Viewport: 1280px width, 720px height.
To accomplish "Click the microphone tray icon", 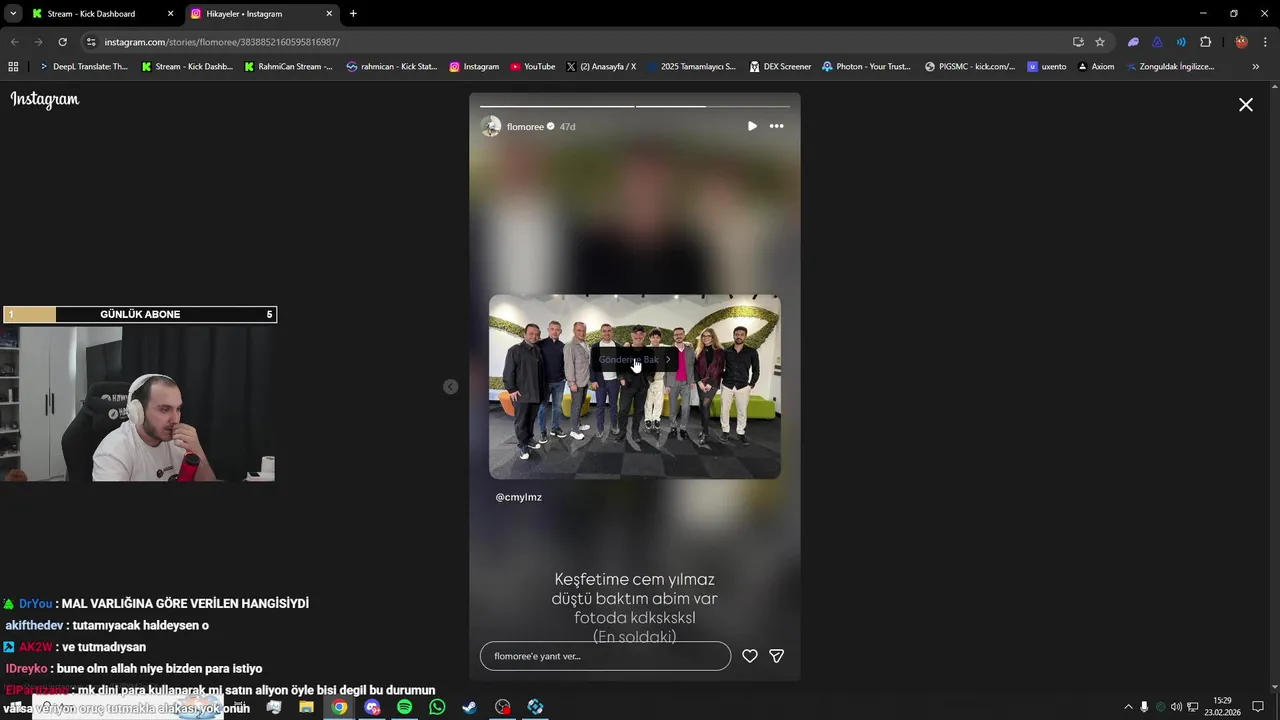I will [1144, 707].
